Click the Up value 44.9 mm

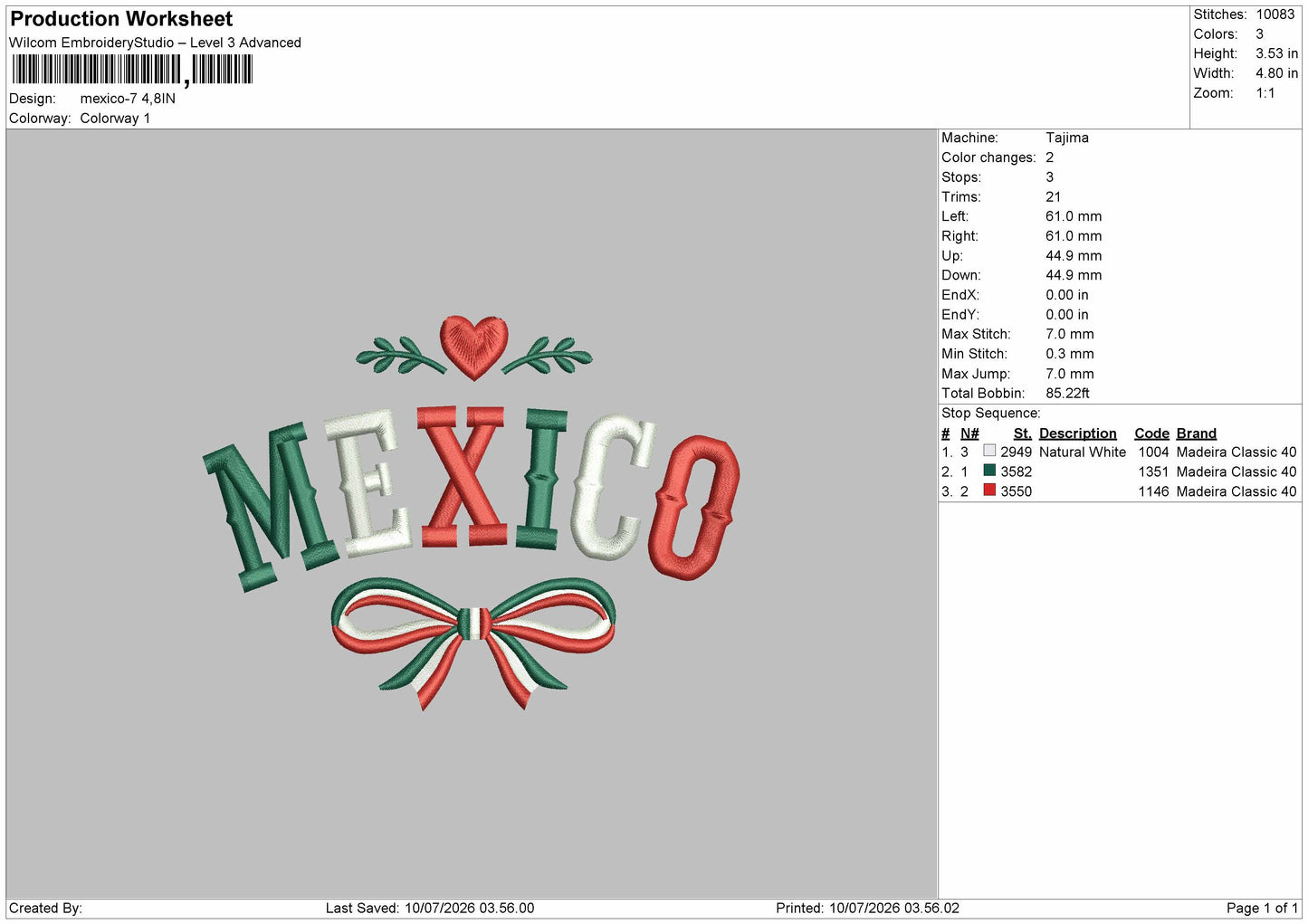pos(1074,255)
